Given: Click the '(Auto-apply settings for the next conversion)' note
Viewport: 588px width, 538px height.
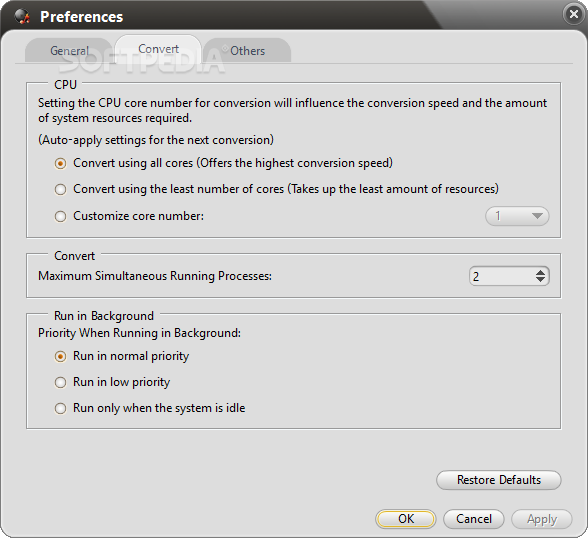Looking at the screenshot, I should click(156, 140).
